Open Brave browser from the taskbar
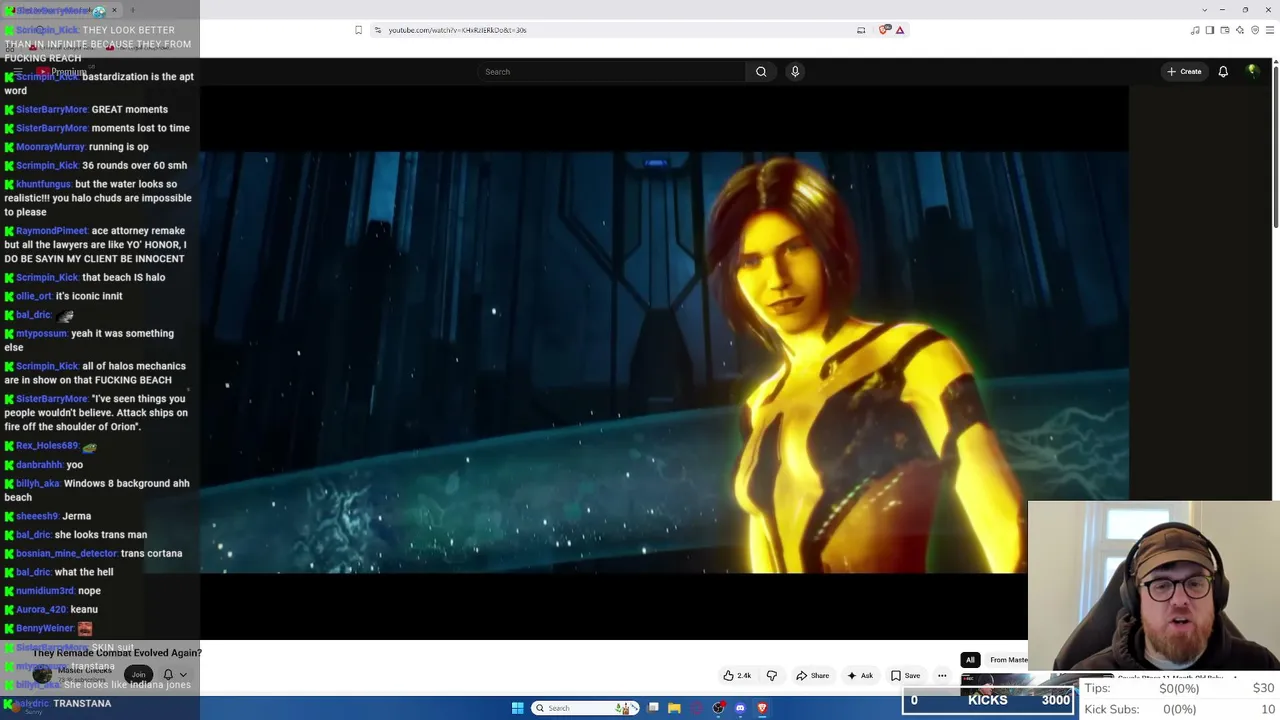Viewport: 1280px width, 720px height. point(762,708)
